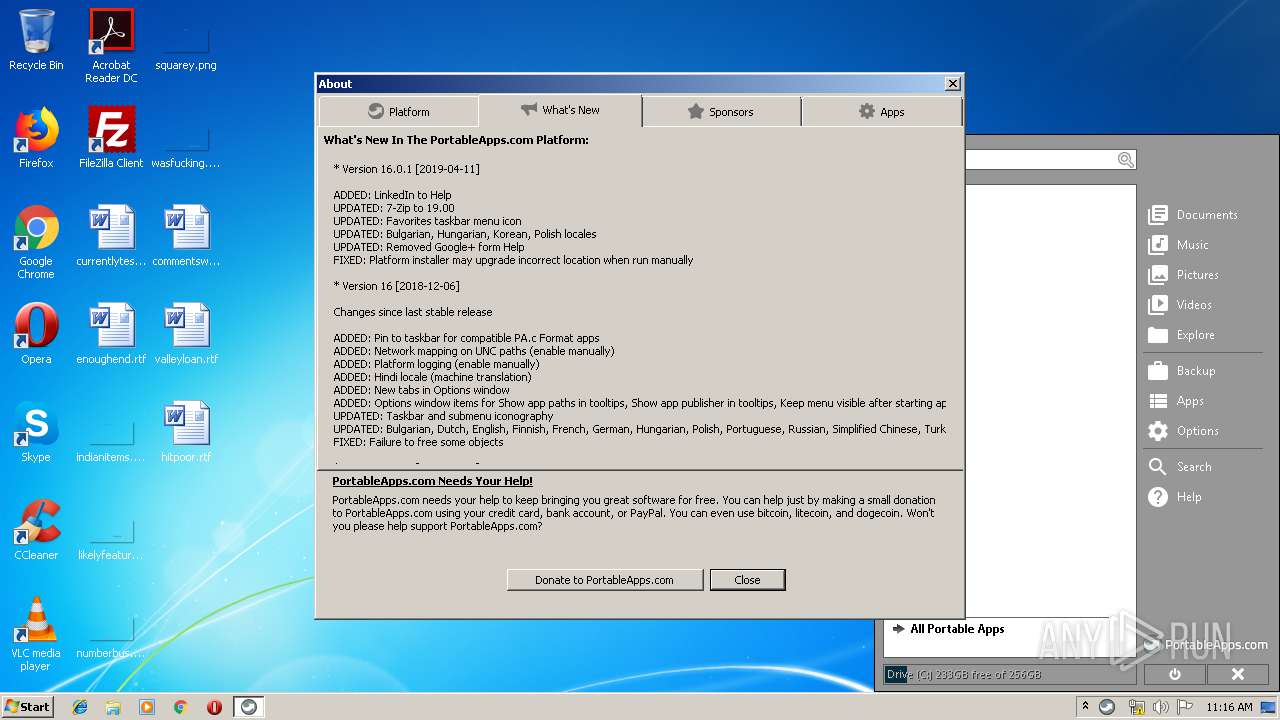Click the volume tray icon
The height and width of the screenshot is (720, 1280).
[x=1160, y=707]
